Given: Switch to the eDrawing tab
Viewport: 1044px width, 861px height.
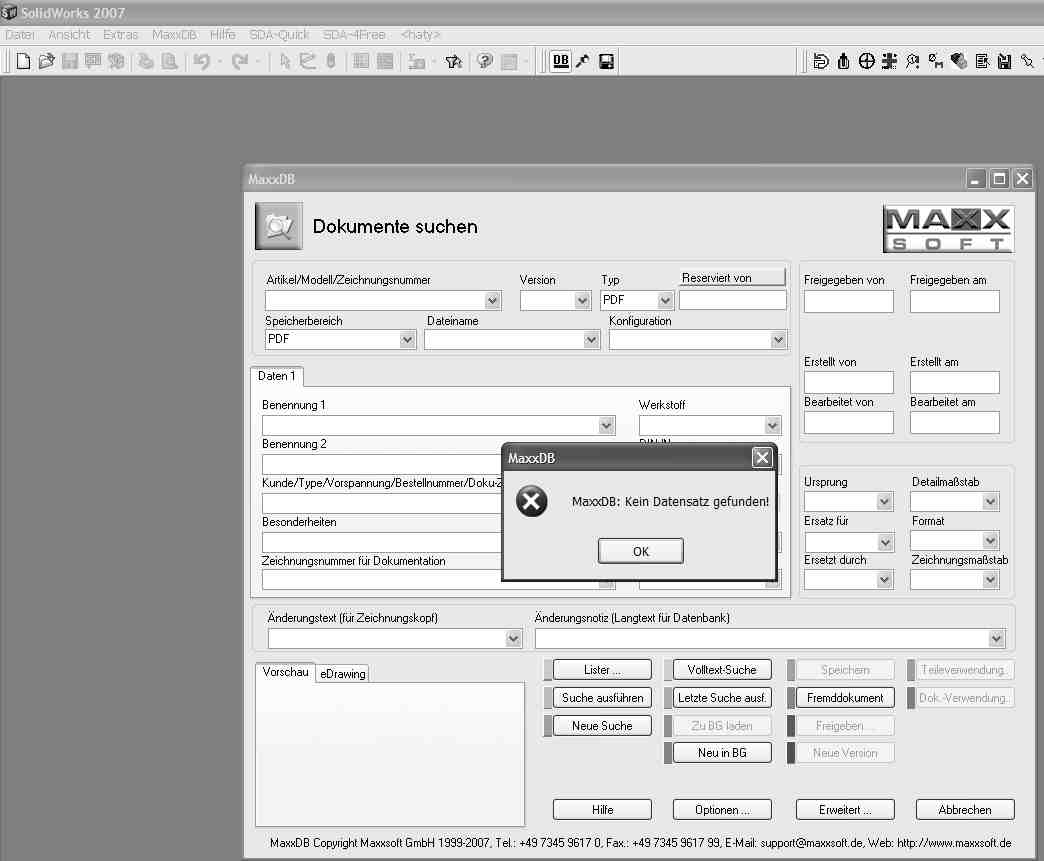Looking at the screenshot, I should coord(343,674).
